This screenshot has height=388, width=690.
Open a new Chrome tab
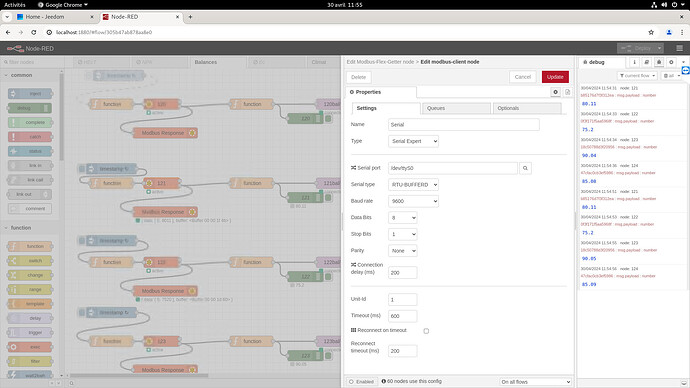pos(190,17)
